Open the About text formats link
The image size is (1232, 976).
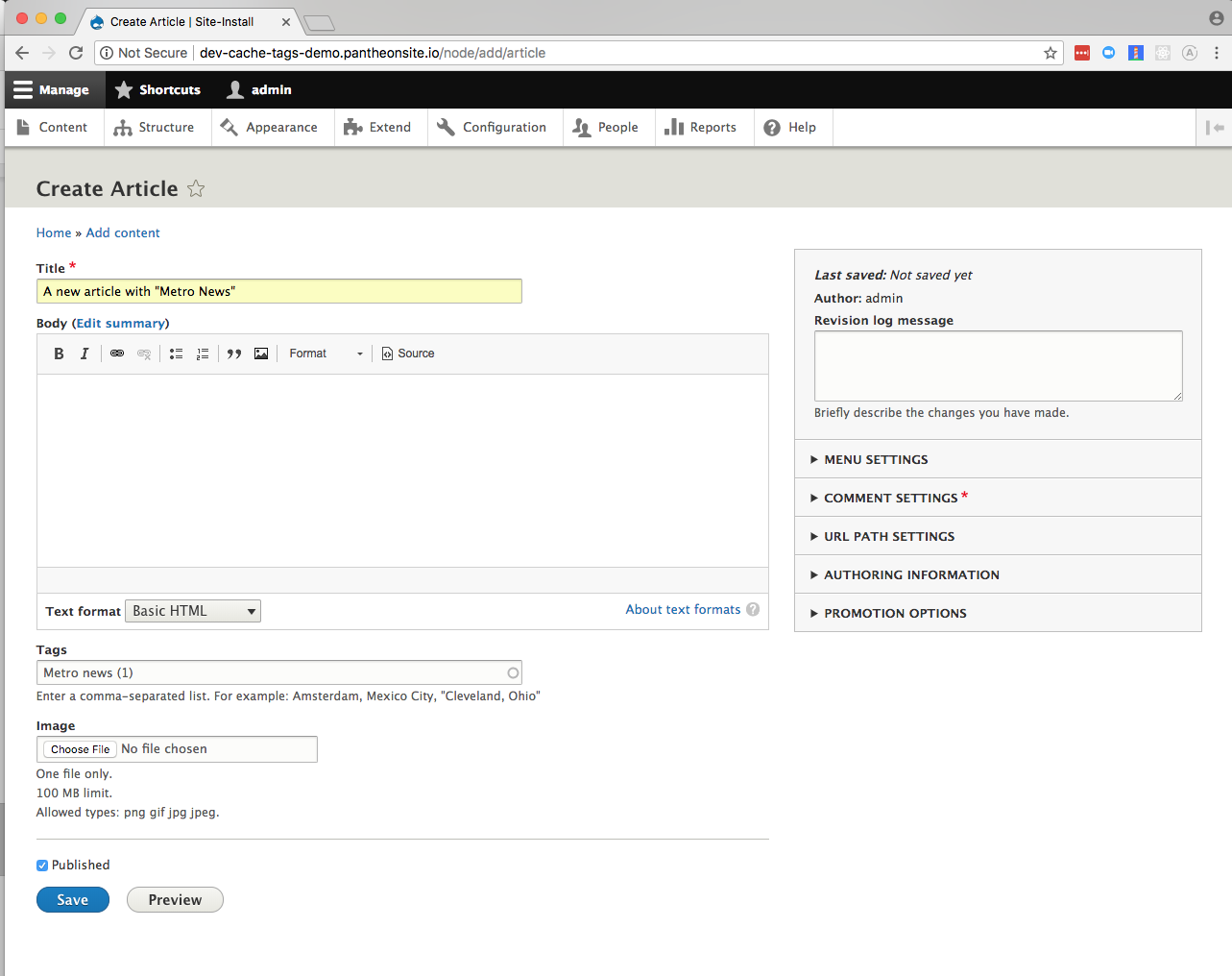[x=683, y=609]
